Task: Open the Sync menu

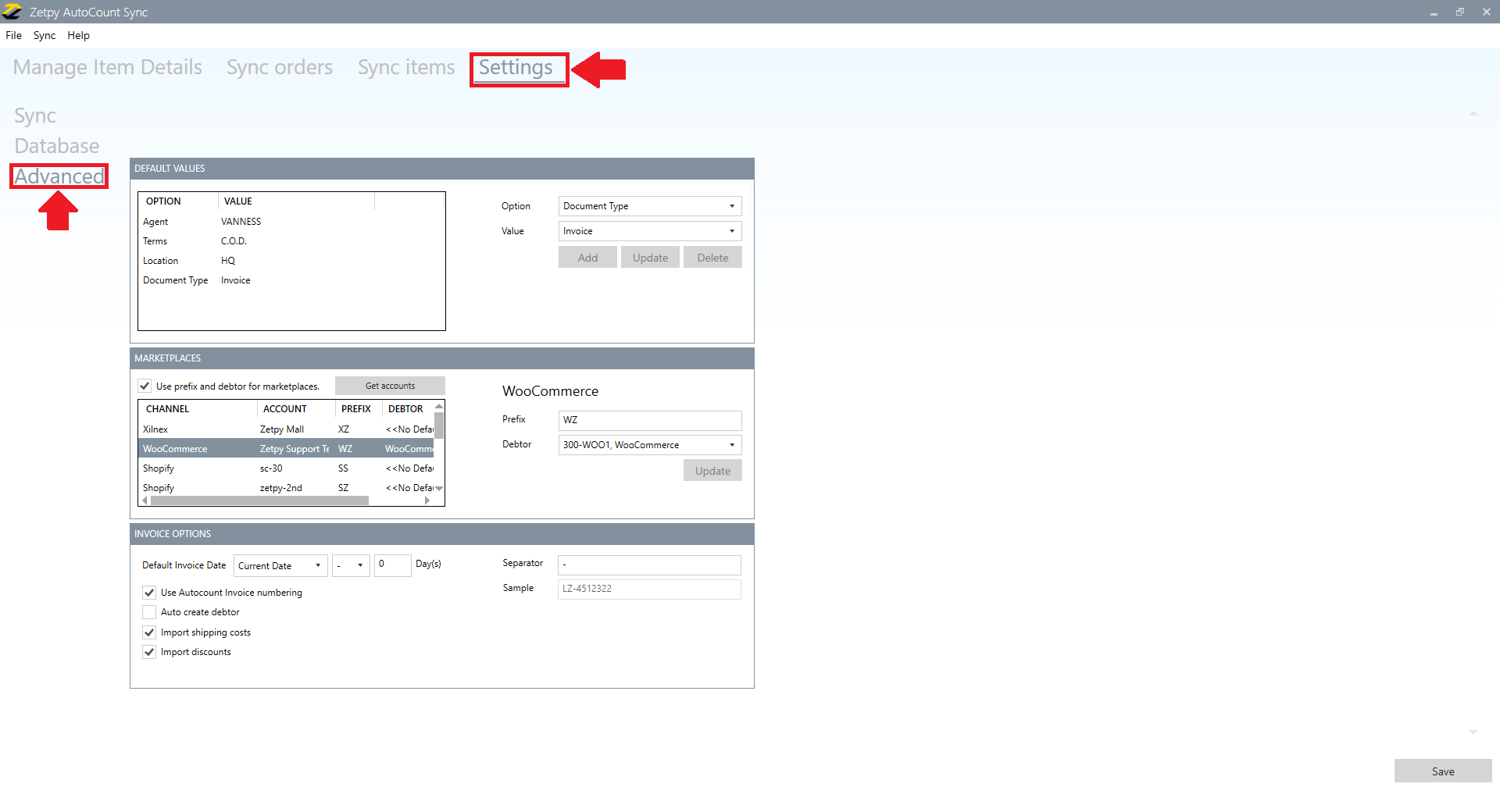Action: (45, 35)
